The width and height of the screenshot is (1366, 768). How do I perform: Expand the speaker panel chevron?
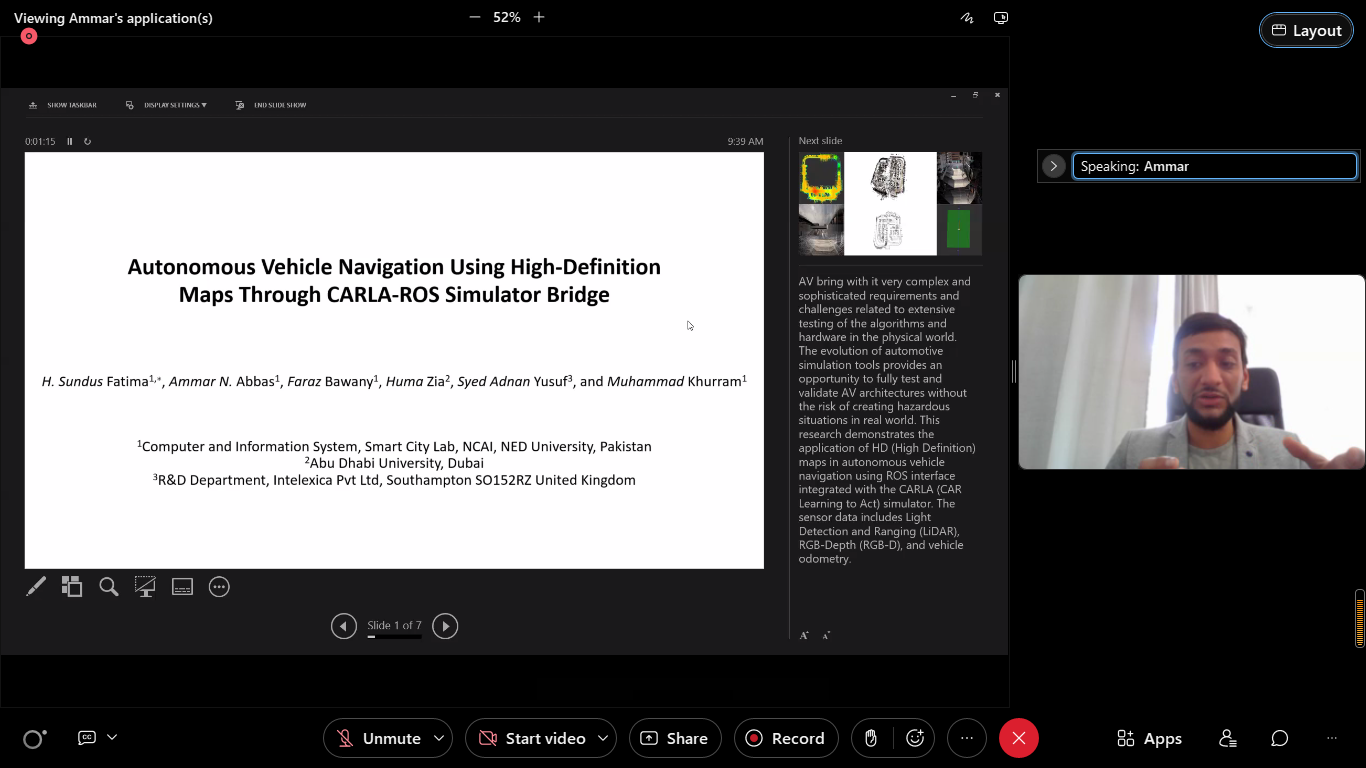point(1053,166)
